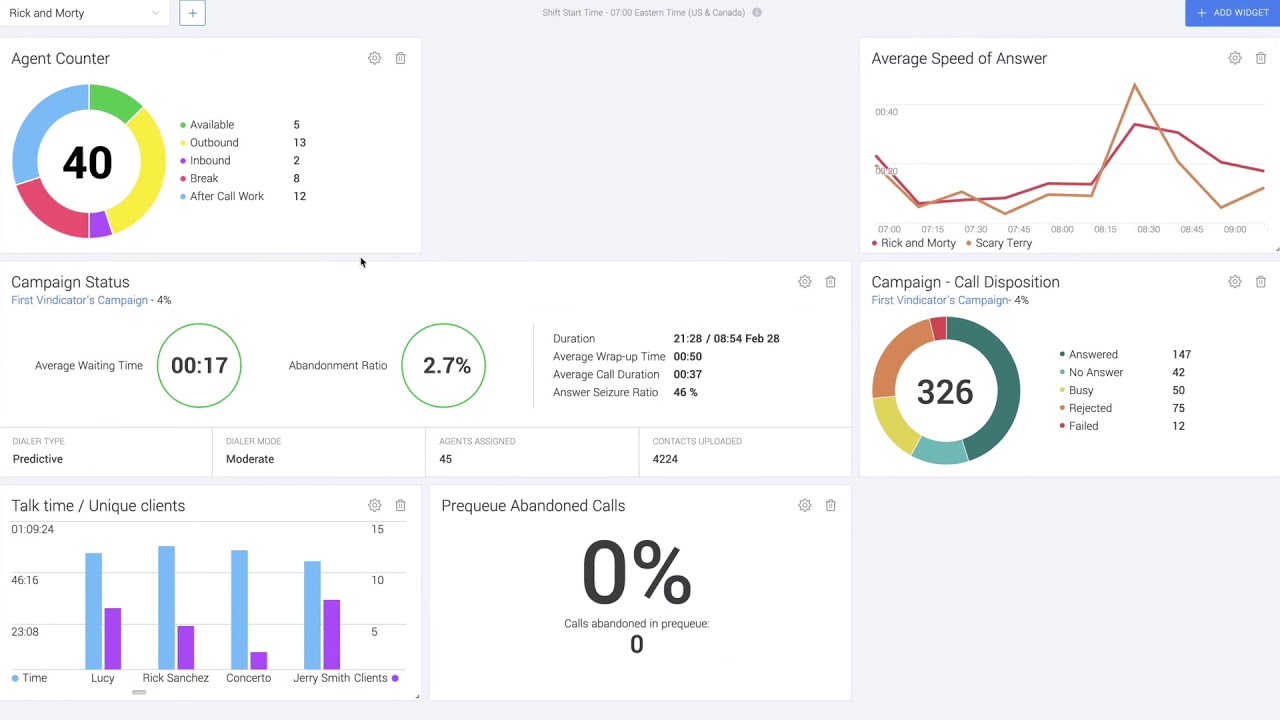Viewport: 1280px width, 720px height.
Task: Click the 40 total in Agent Counter donut
Action: point(87,163)
